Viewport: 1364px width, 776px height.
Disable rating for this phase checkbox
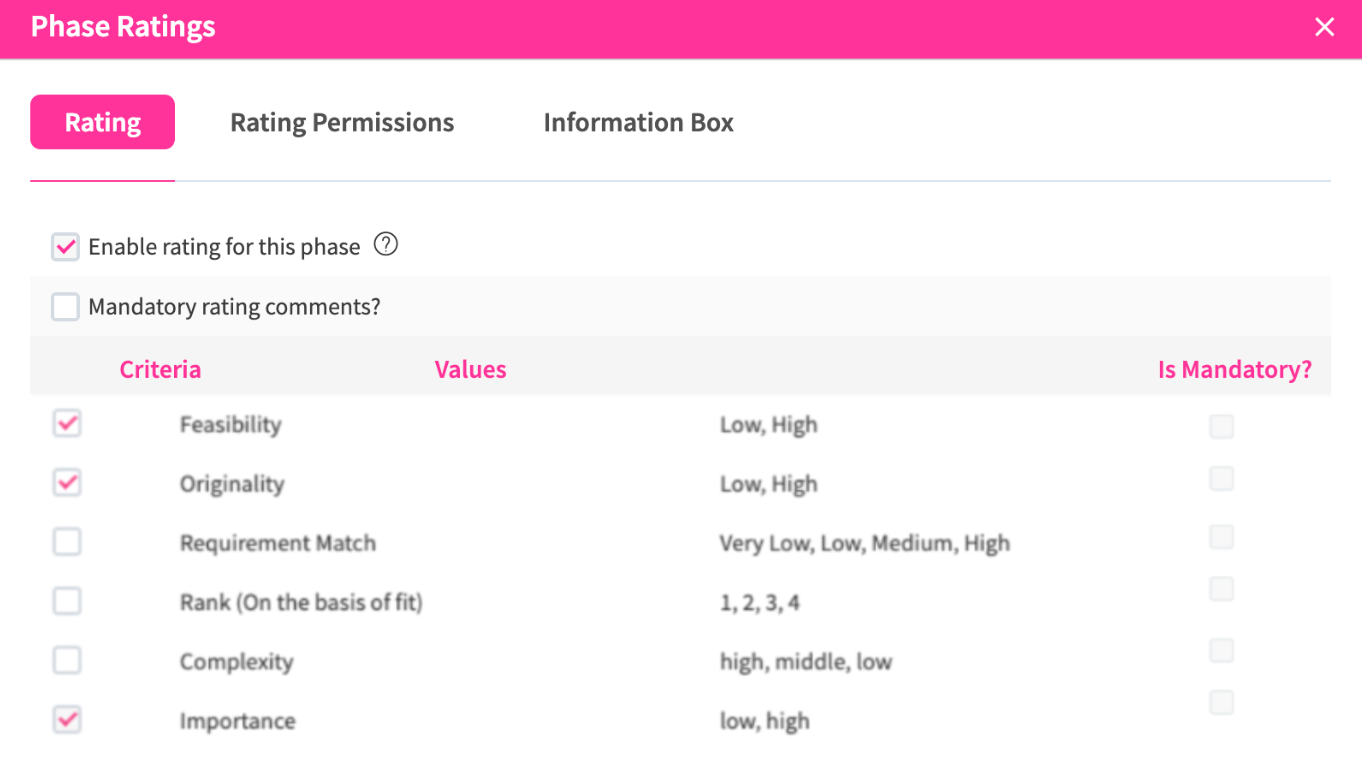66,247
